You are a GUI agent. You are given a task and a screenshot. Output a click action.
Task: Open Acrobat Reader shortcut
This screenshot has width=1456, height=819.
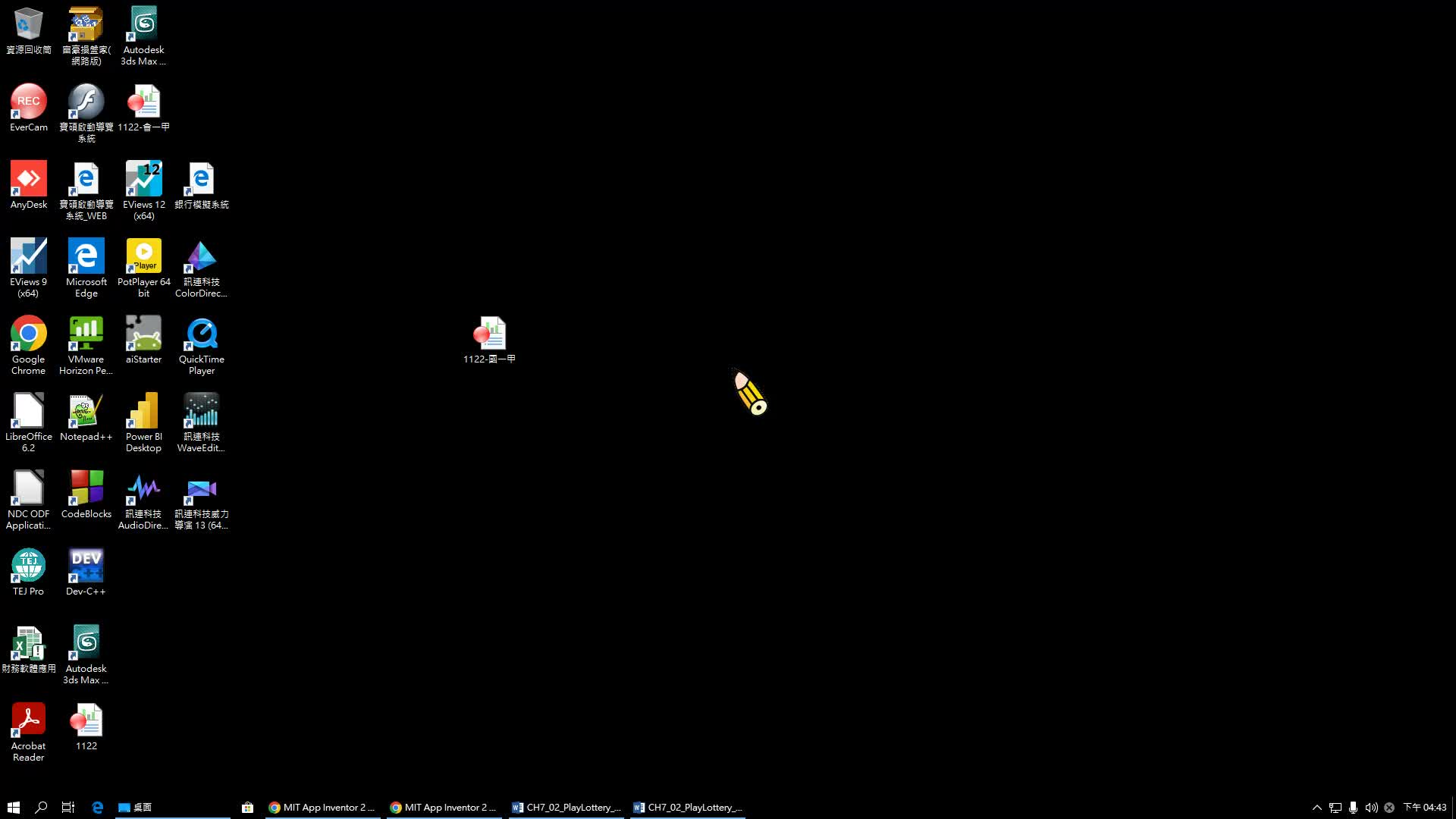(29, 732)
